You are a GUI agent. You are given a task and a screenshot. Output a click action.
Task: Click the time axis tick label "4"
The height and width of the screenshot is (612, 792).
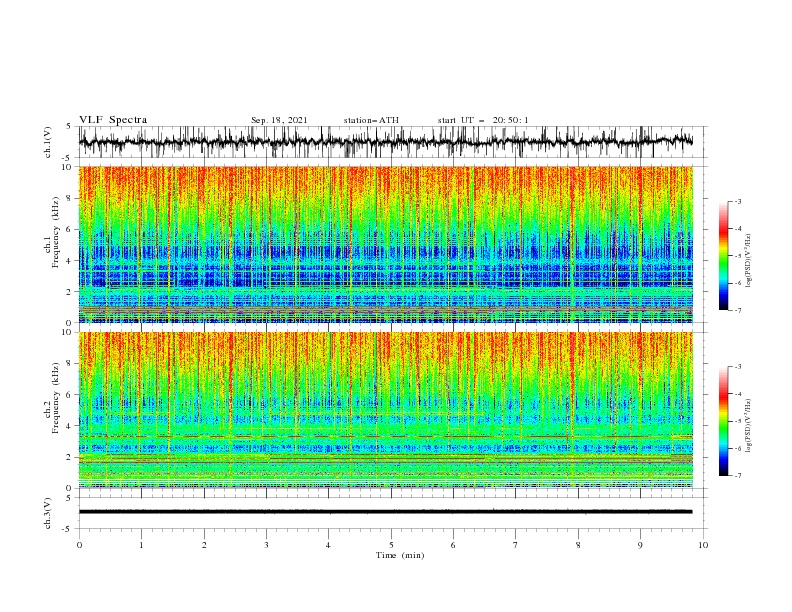click(x=329, y=545)
